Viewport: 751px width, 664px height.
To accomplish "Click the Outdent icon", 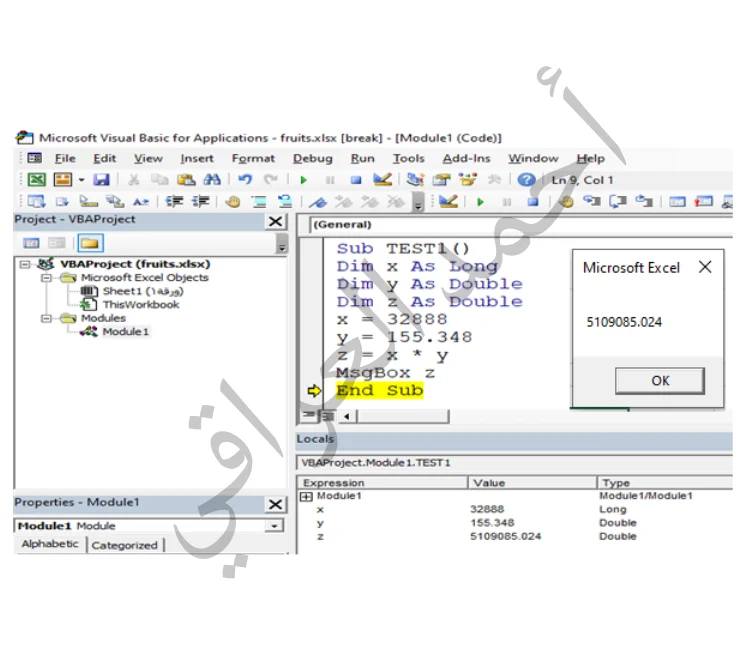I will 200,202.
